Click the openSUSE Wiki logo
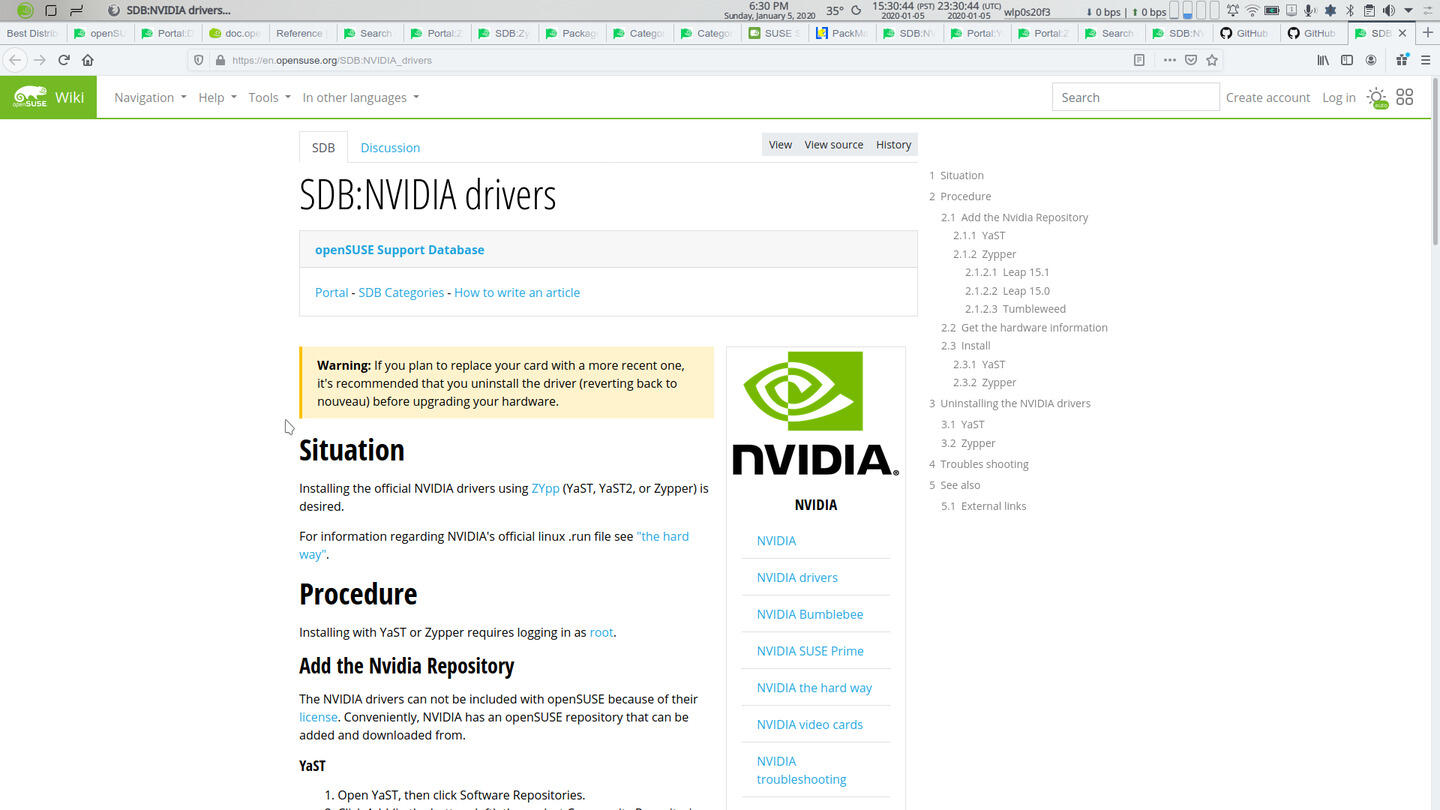The height and width of the screenshot is (810, 1440). click(x=48, y=97)
